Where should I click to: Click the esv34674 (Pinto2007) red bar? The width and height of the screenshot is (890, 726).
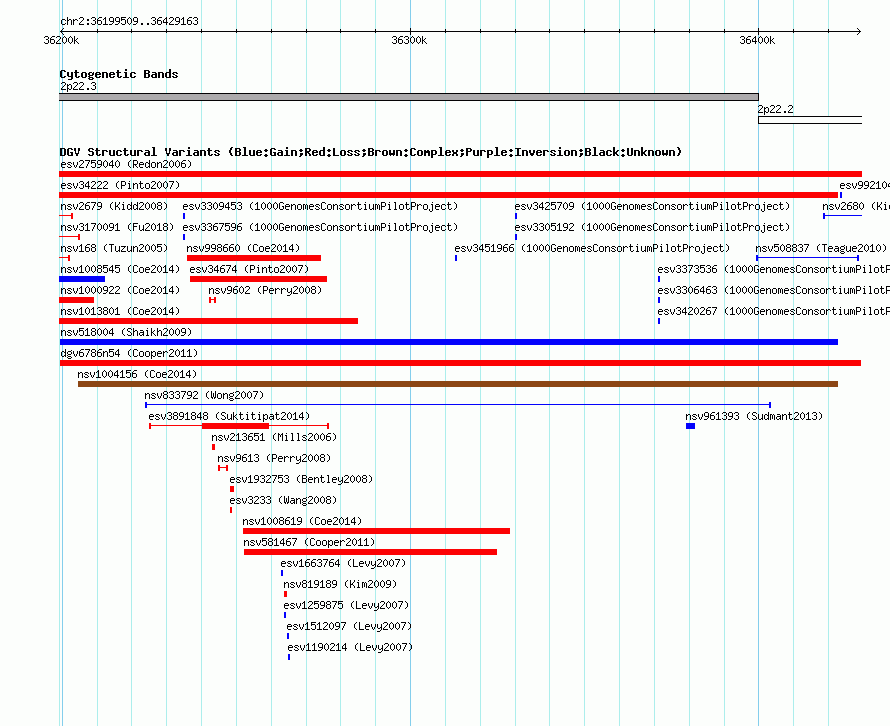pyautogui.click(x=258, y=279)
